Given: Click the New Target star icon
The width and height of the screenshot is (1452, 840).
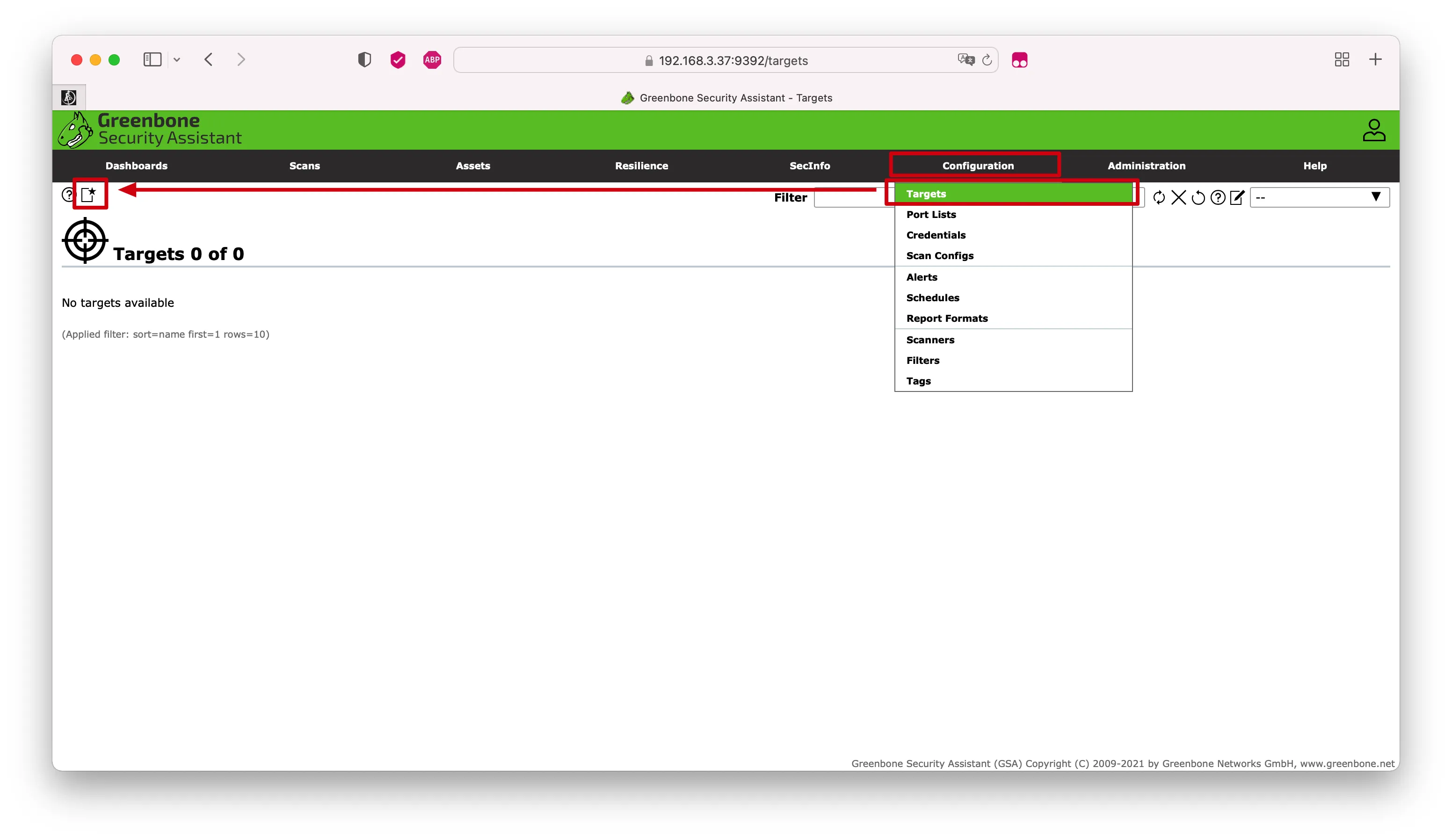Looking at the screenshot, I should coord(89,195).
